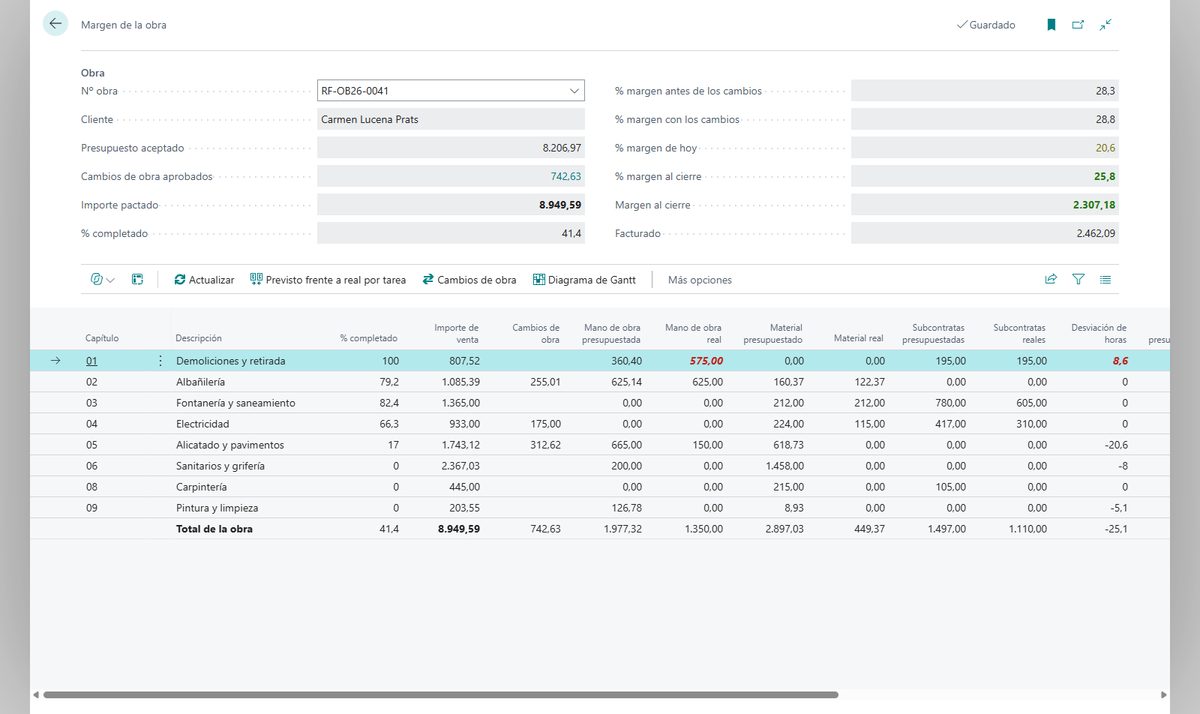This screenshot has width=1200, height=714.
Task: Open chapter 01 link
Action: tap(92, 361)
